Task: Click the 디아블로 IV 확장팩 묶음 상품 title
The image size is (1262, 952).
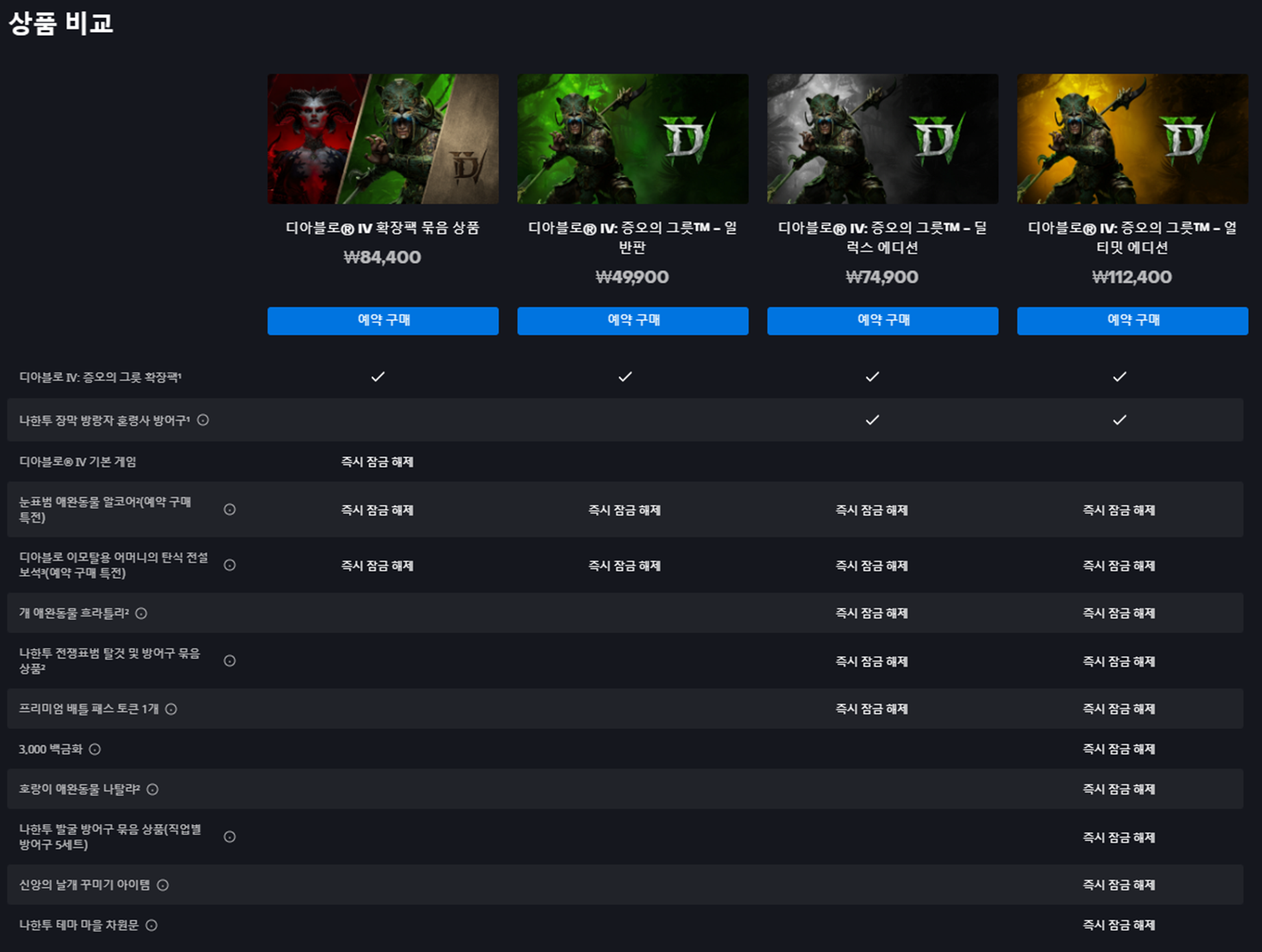Action: coord(382,228)
